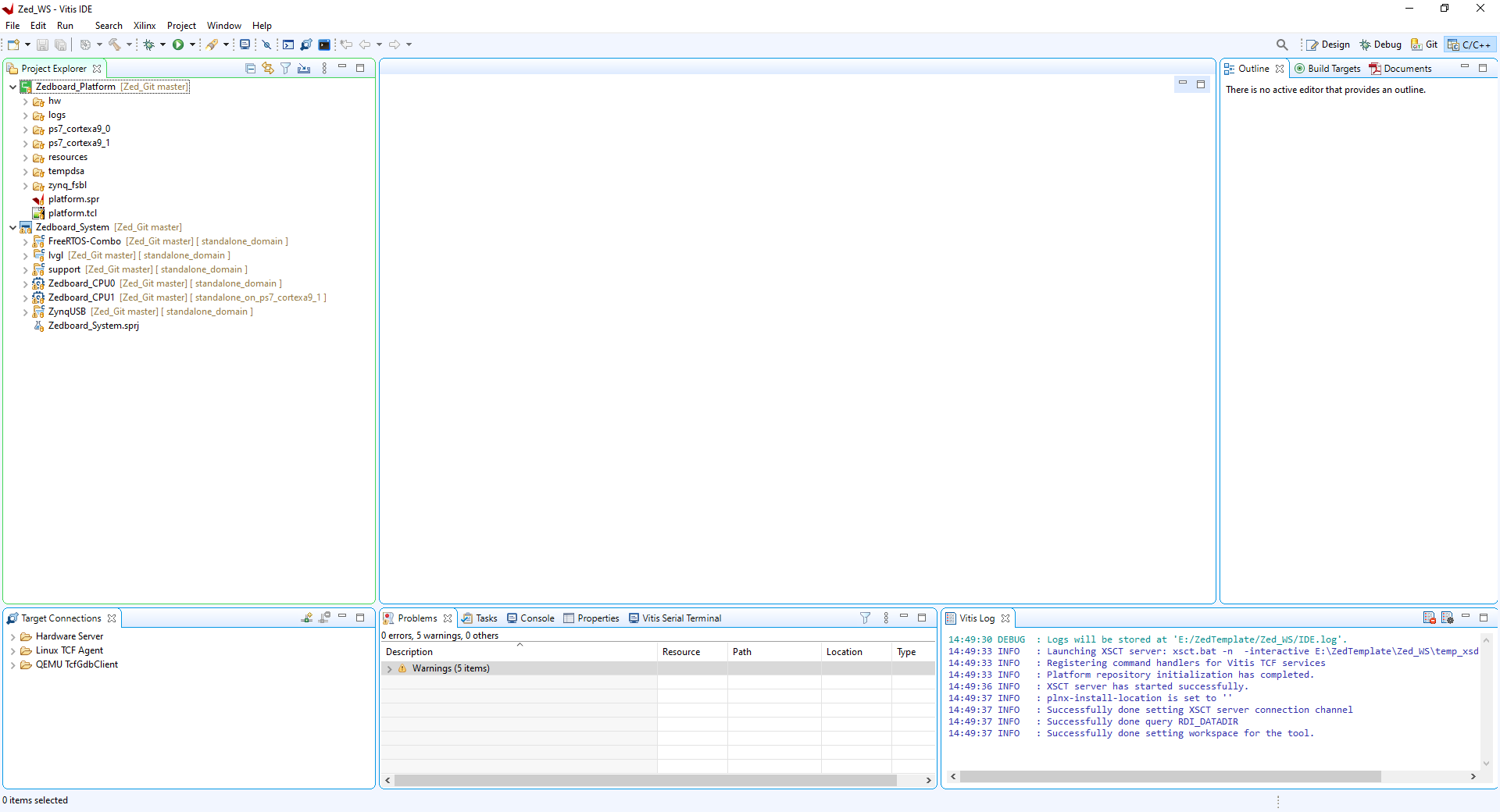Screen dimensions: 1500x812
Task: Collapse the Zedboard_System tree node
Action: [13, 227]
